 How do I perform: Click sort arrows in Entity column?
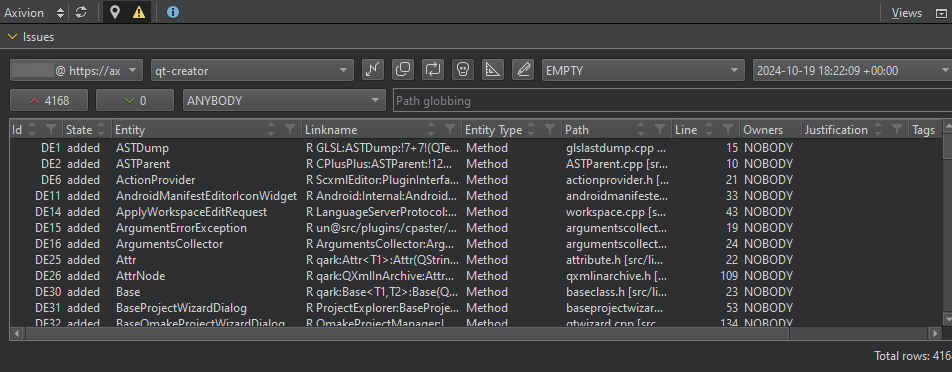[271, 129]
